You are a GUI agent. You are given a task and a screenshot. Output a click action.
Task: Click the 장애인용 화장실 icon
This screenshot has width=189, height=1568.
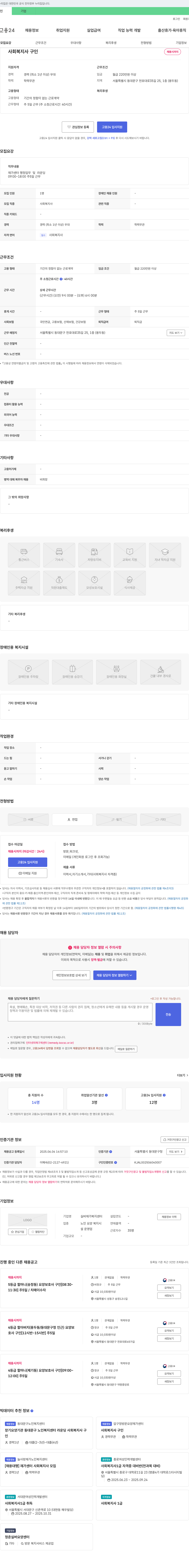[x=117, y=672]
